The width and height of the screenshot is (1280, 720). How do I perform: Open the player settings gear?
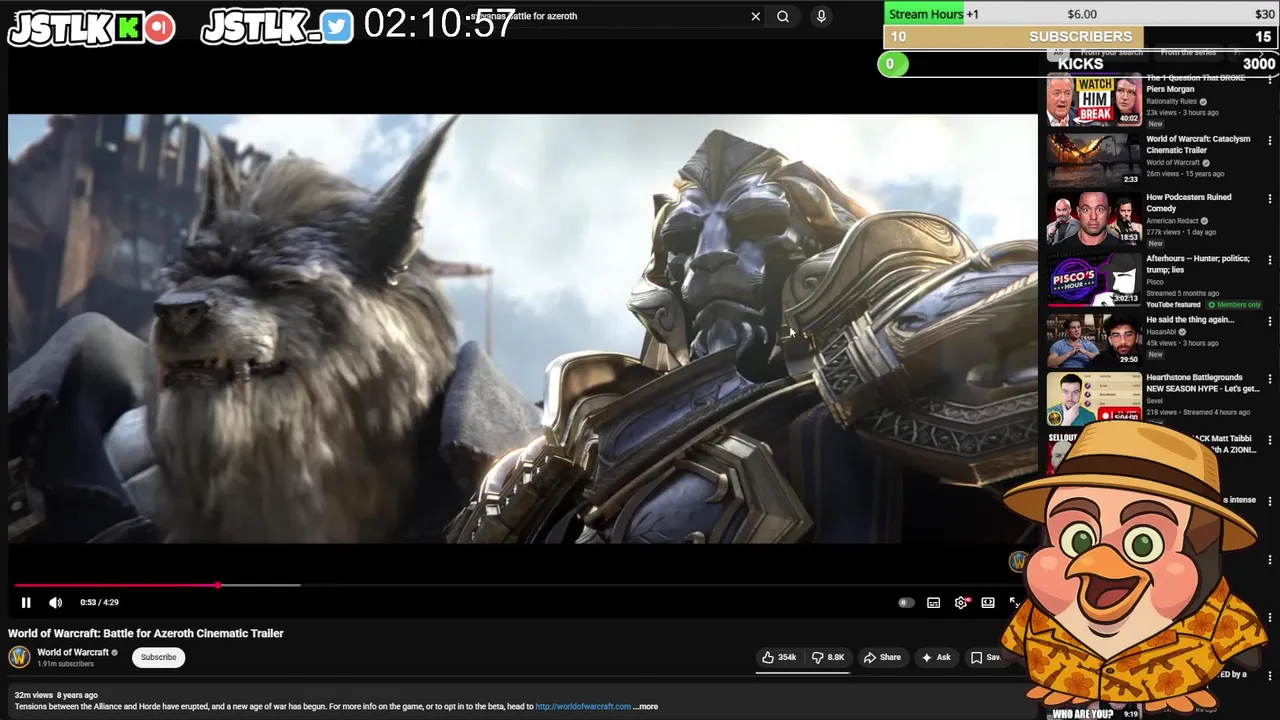tap(961, 602)
